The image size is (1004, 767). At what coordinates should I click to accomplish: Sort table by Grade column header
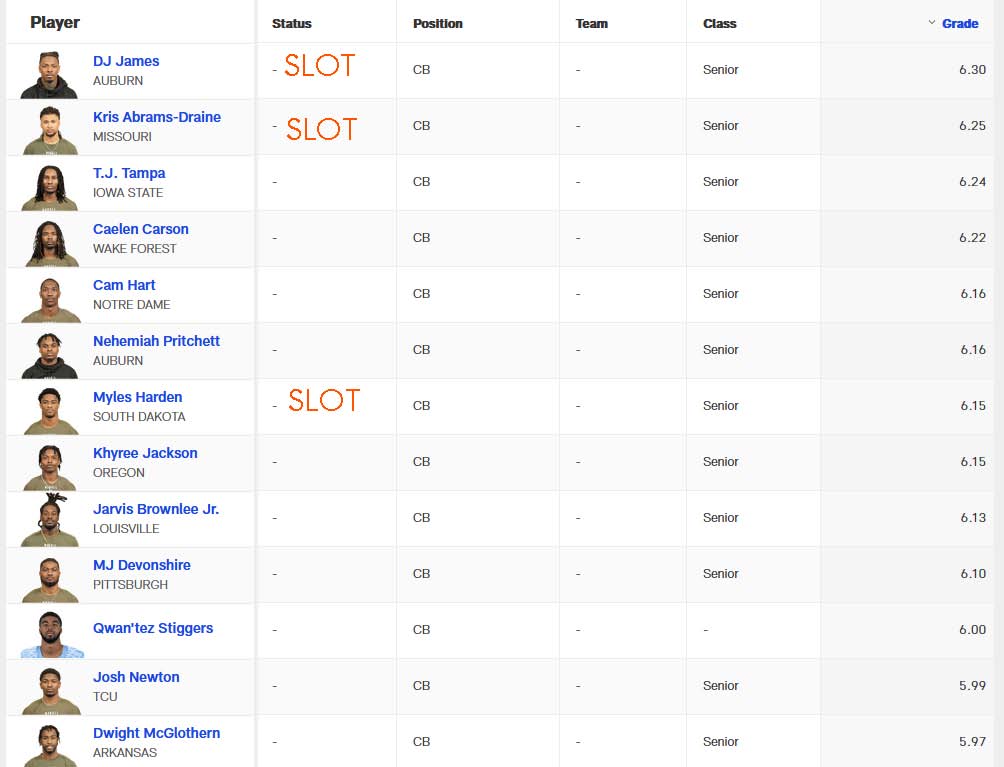click(959, 23)
